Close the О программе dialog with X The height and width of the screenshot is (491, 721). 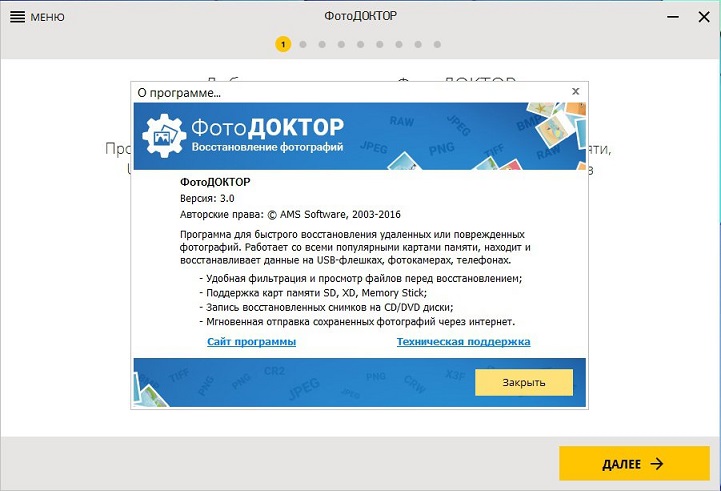575,91
